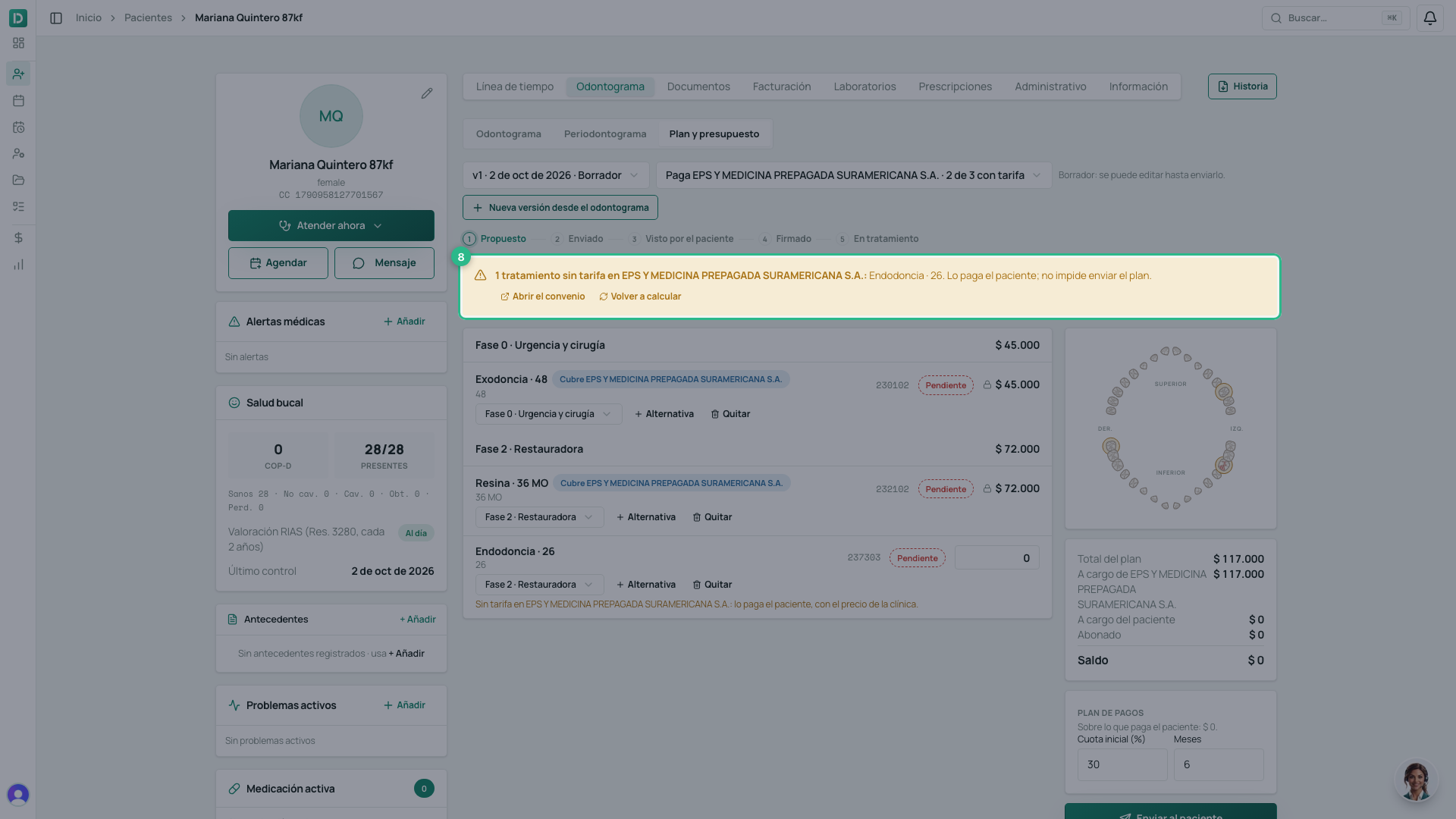This screenshot has height=819, width=1456.
Task: Change phase dropdown for Exodoncia 48
Action: click(x=548, y=414)
